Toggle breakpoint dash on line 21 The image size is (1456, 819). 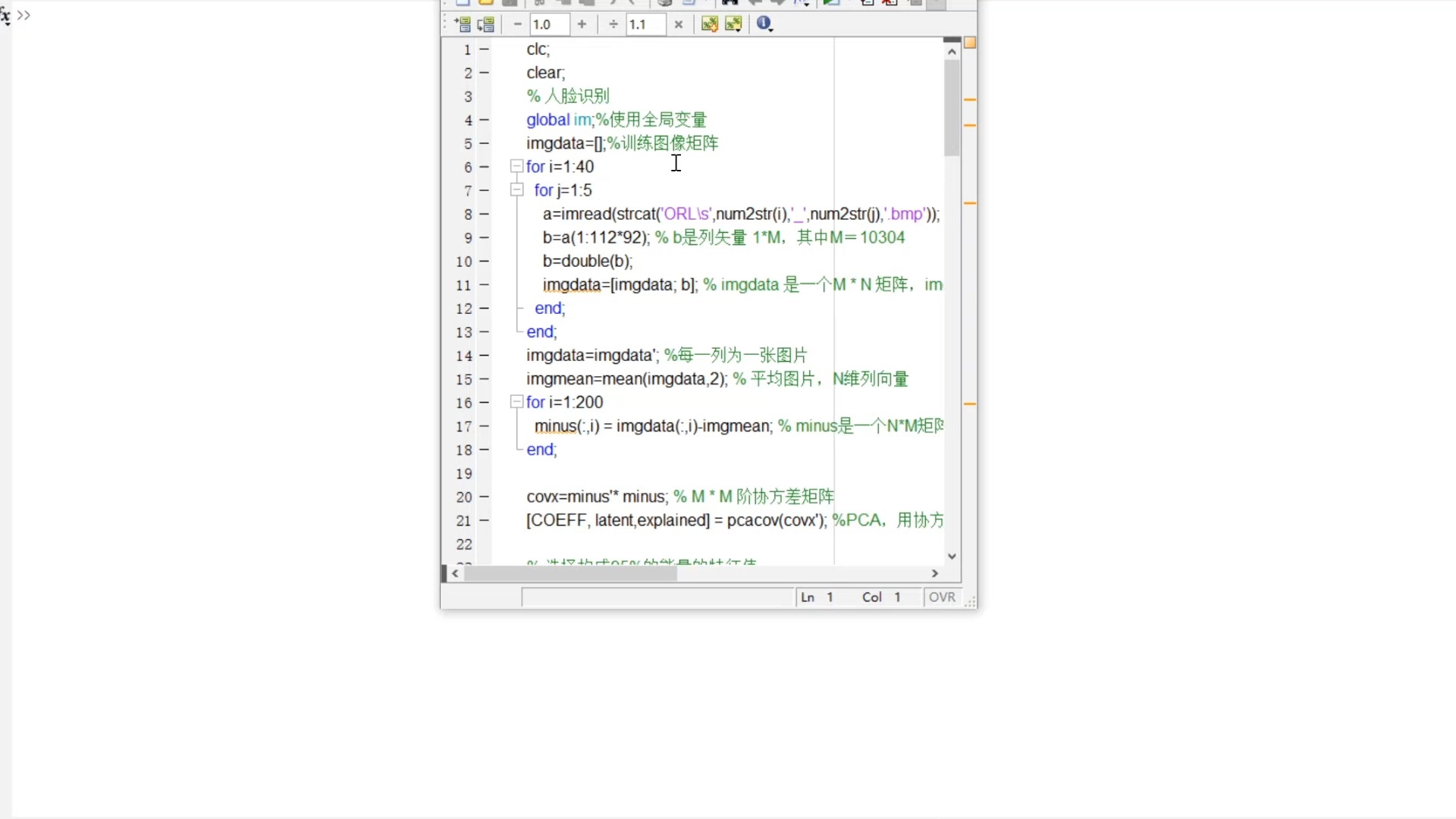click(484, 520)
